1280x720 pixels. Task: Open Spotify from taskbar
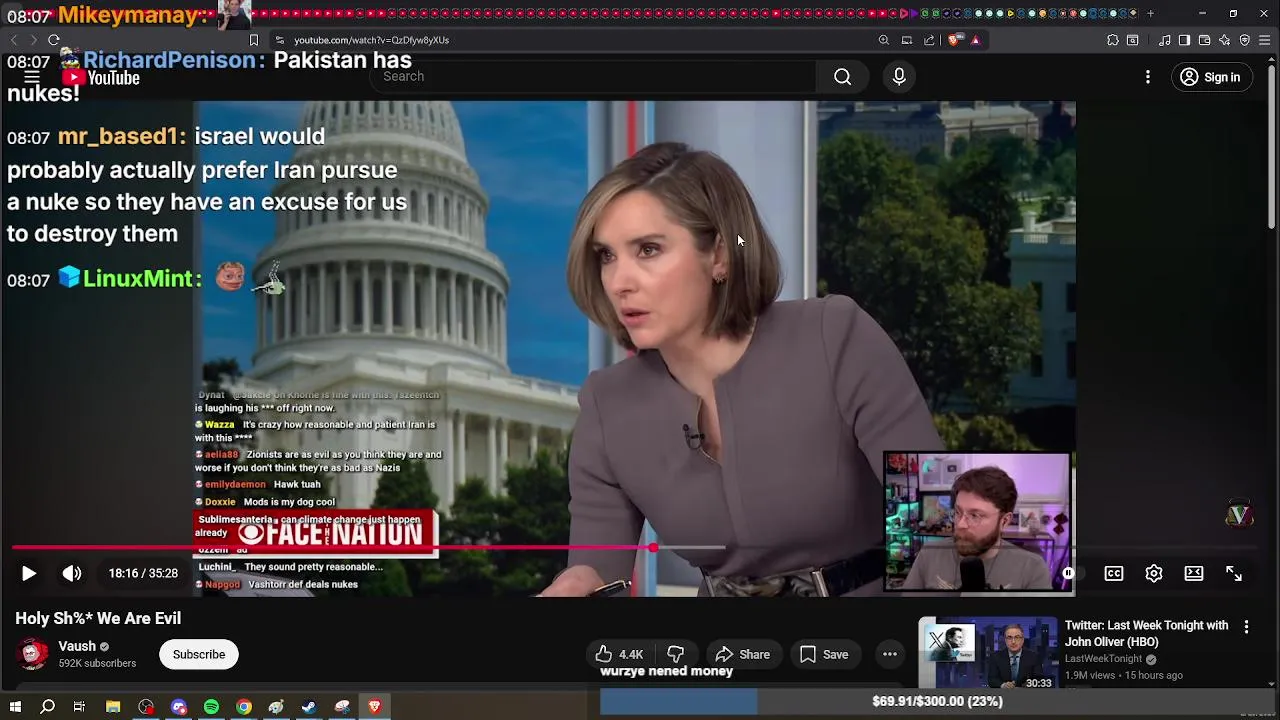pyautogui.click(x=211, y=707)
